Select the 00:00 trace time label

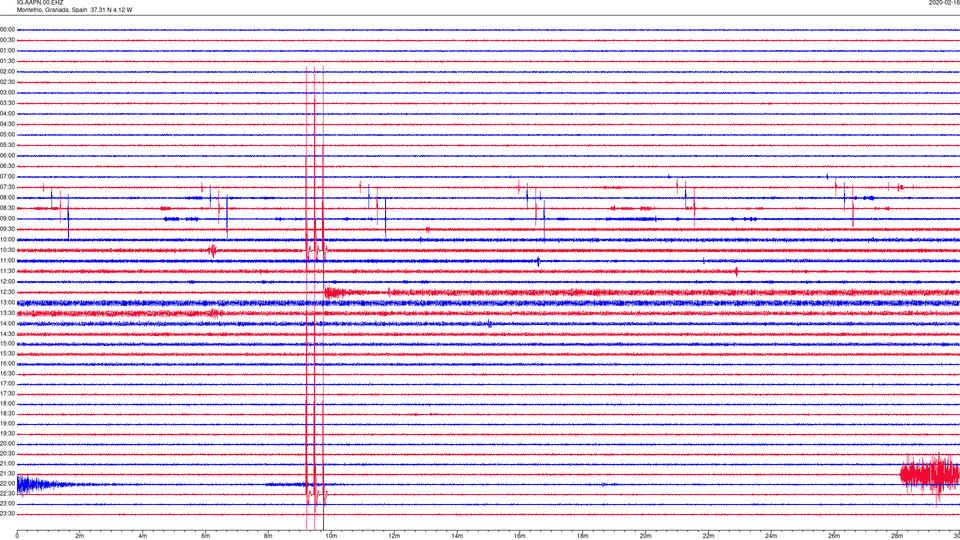tap(7, 29)
